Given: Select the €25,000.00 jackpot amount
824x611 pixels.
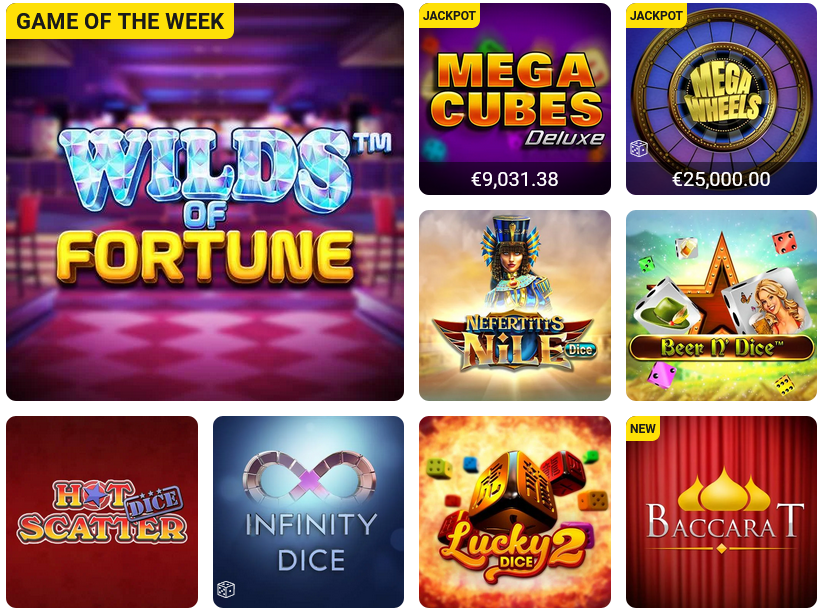Looking at the screenshot, I should (x=721, y=179).
